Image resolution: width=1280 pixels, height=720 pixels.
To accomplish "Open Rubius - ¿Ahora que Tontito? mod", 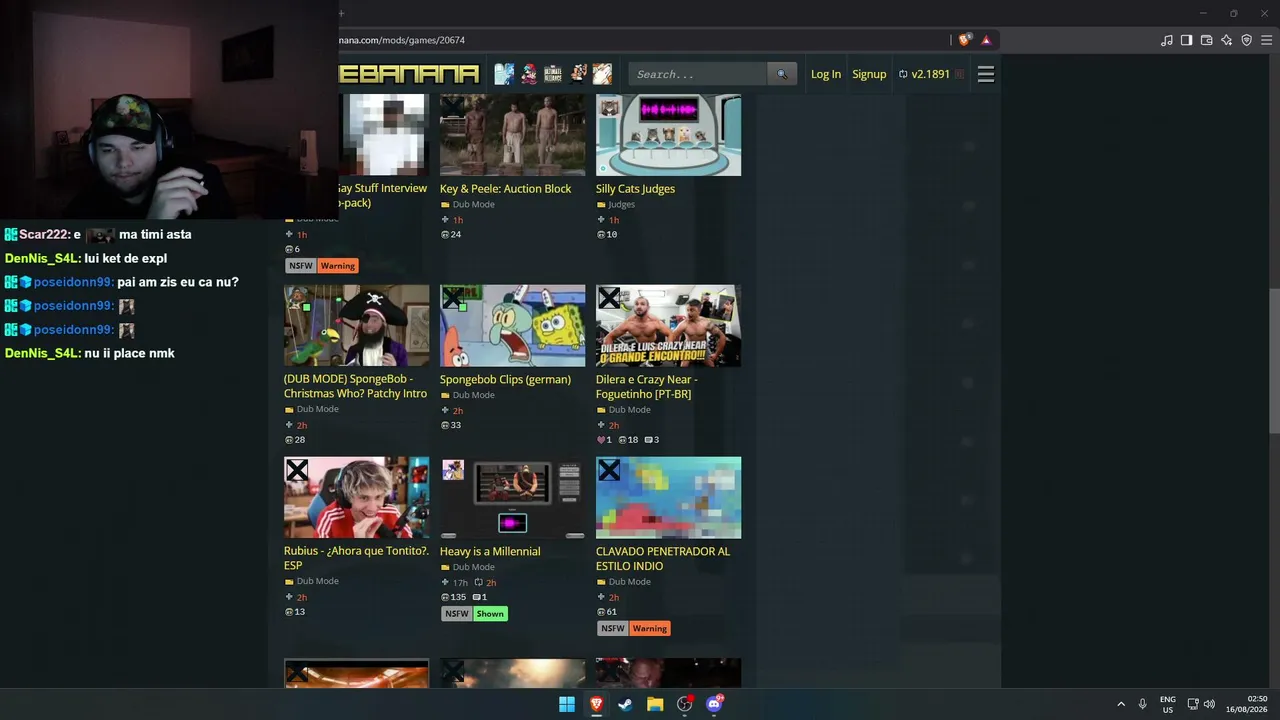I will pos(356,558).
